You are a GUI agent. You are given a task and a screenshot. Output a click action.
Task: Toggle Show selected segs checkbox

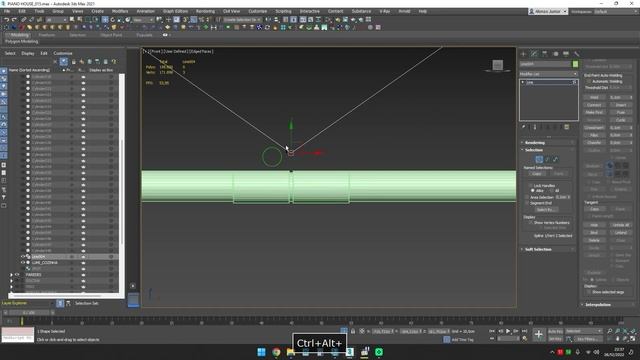[589, 292]
